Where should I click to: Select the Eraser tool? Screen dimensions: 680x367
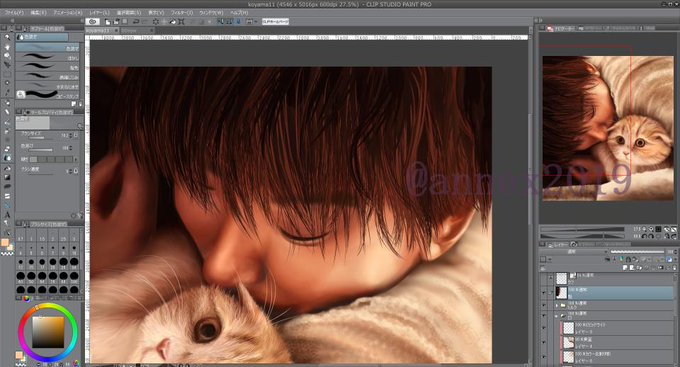point(7,148)
